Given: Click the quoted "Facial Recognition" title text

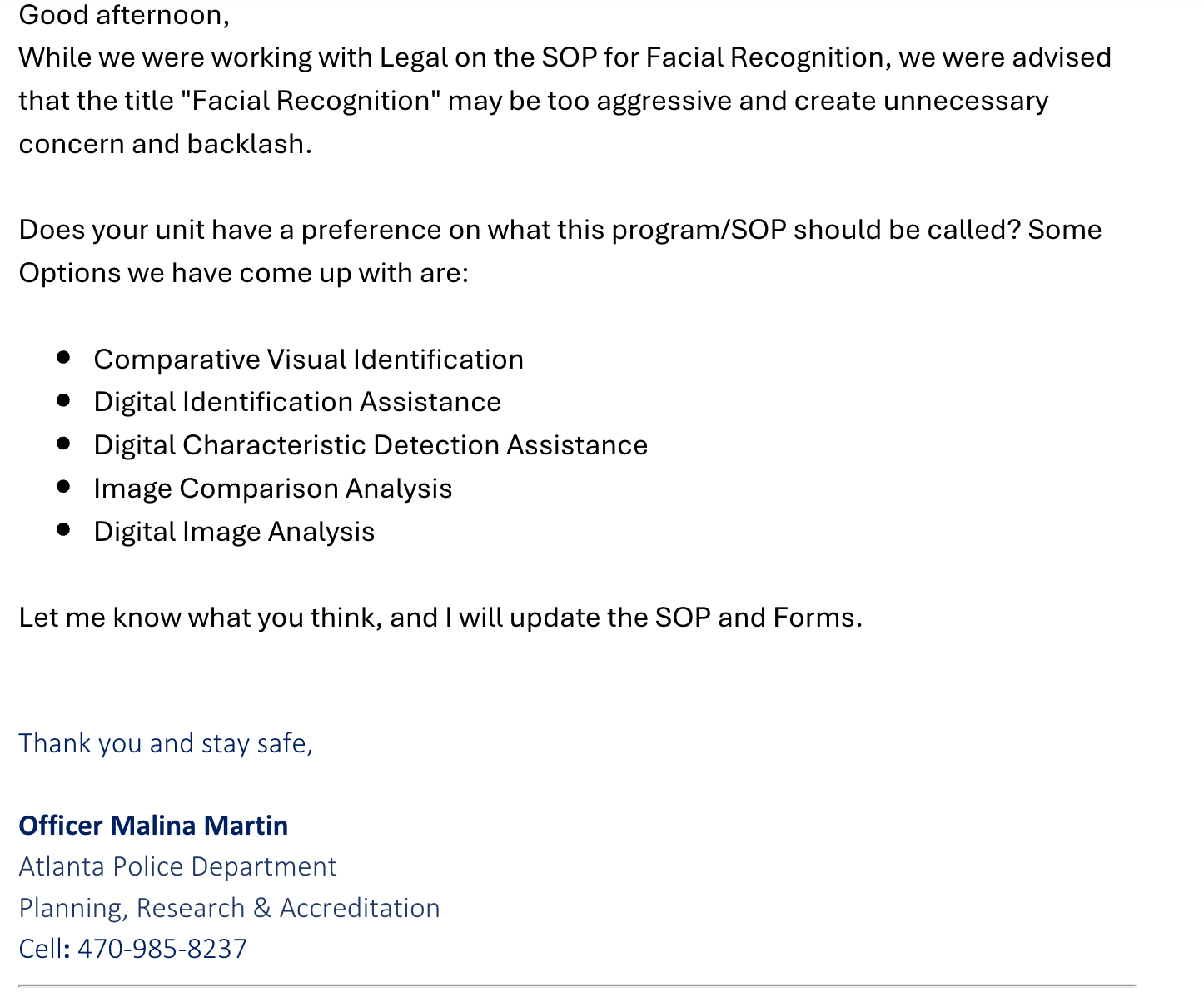Looking at the screenshot, I should coord(310,101).
